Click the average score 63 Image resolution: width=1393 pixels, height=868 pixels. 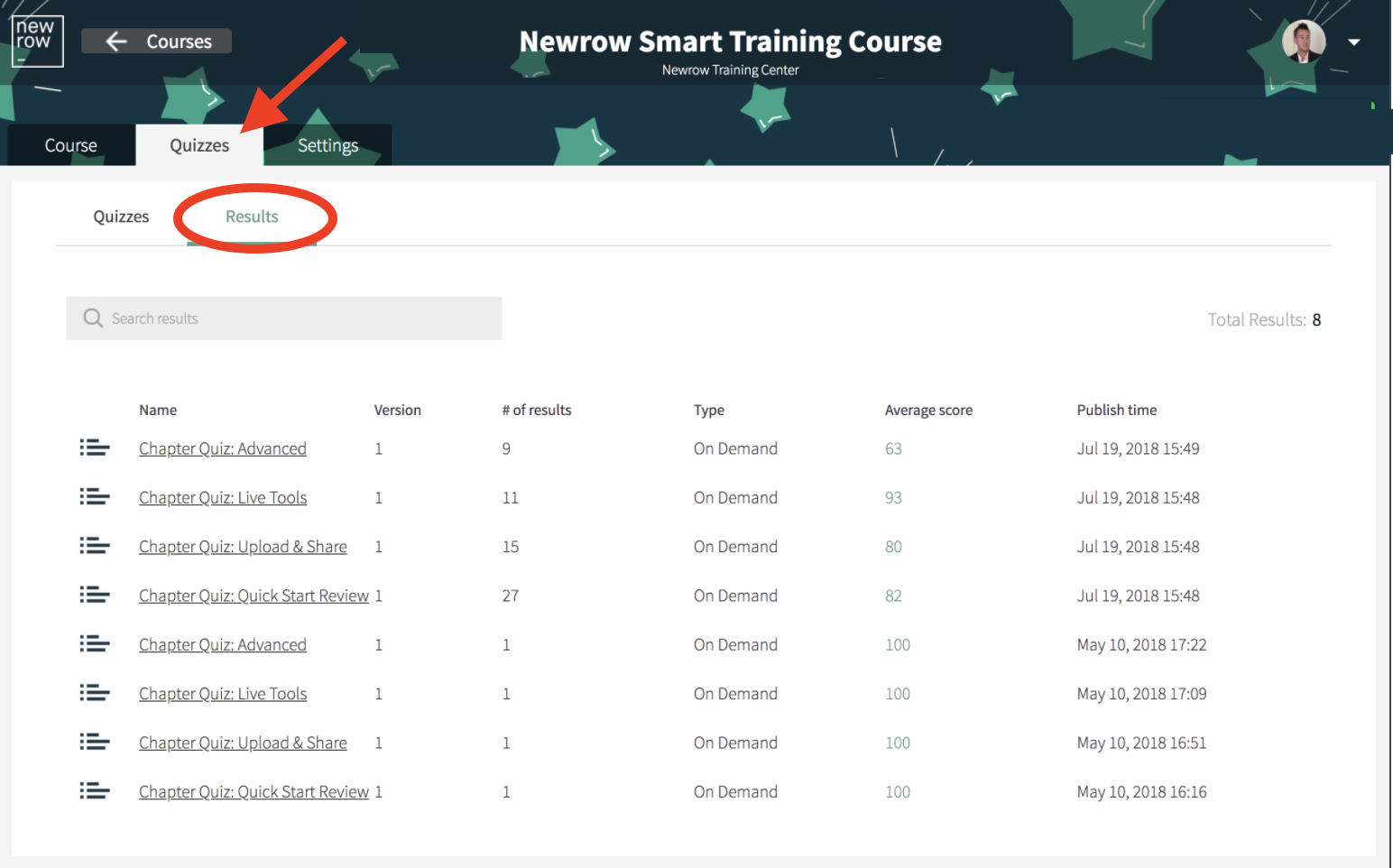[893, 448]
